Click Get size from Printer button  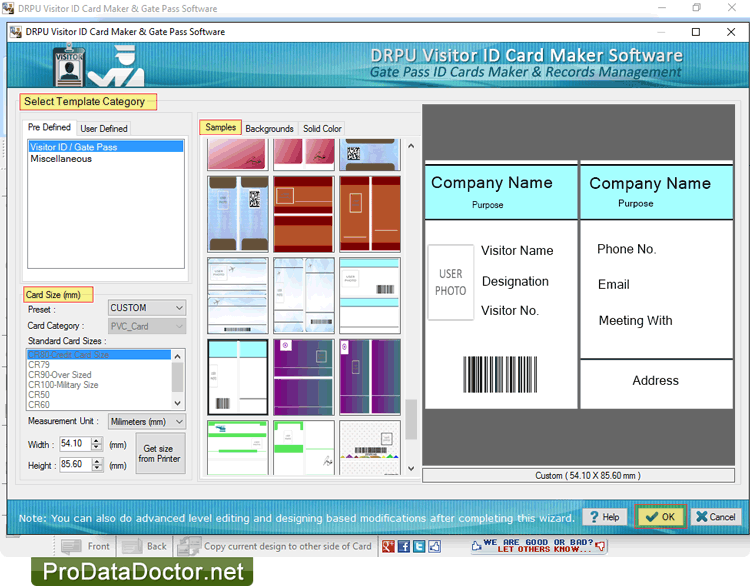pos(160,453)
